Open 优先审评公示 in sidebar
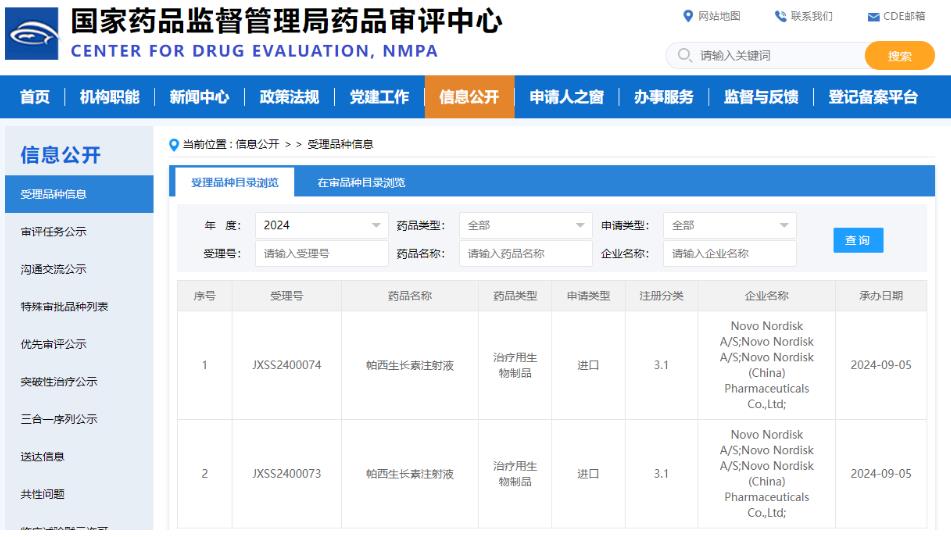Viewport: 951px width, 537px height. point(54,344)
